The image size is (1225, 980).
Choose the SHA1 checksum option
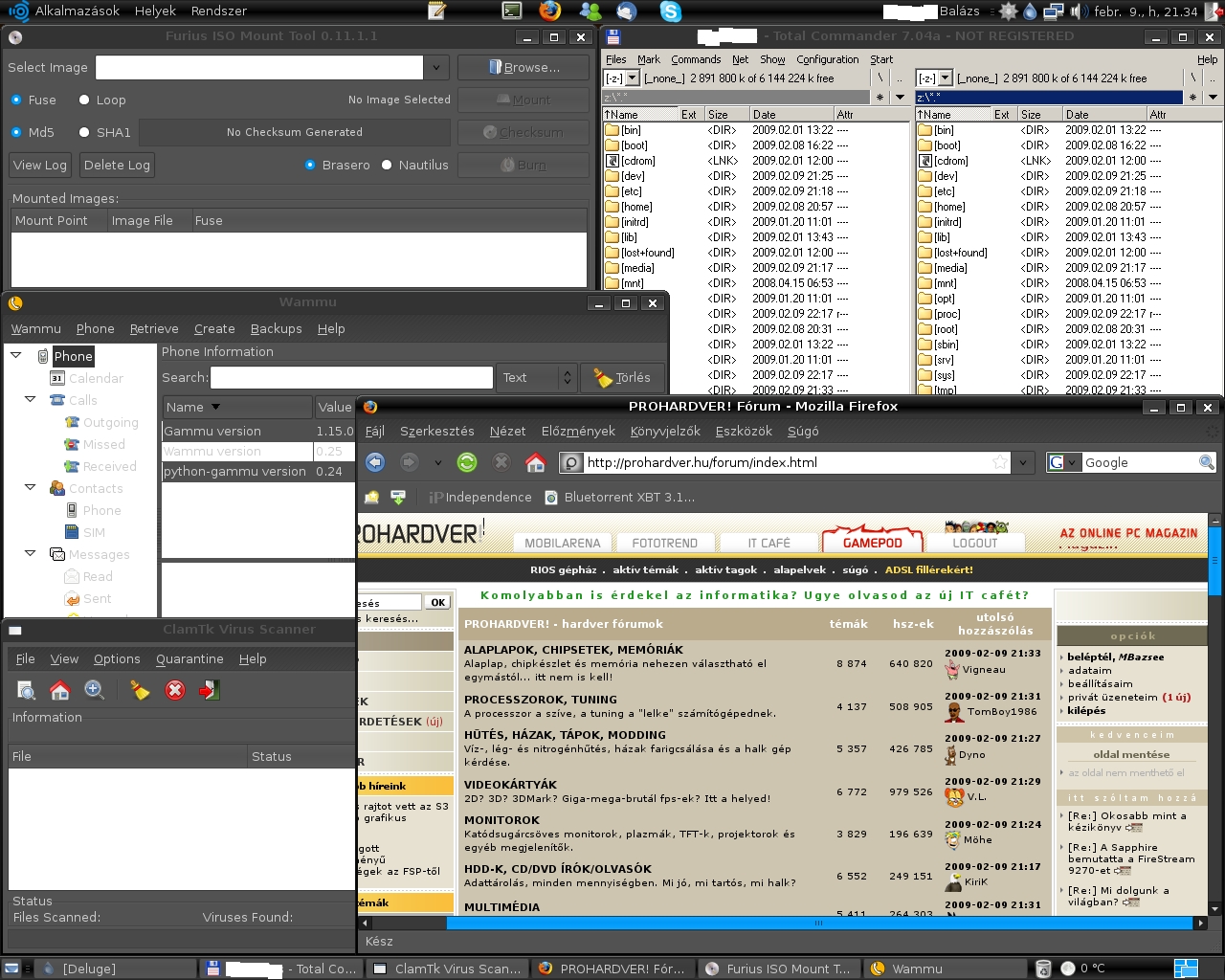84,132
